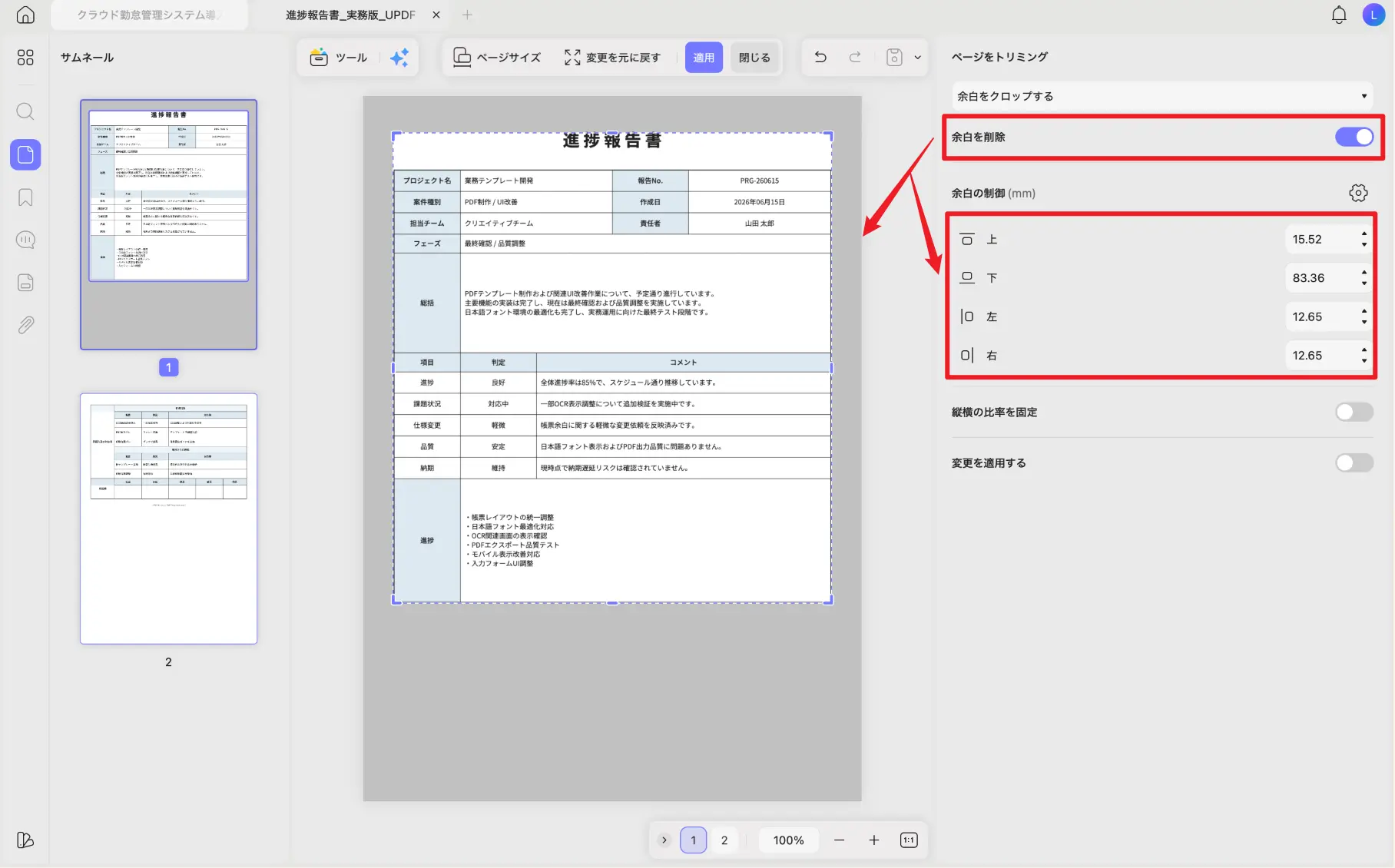Image resolution: width=1395 pixels, height=868 pixels.
Task: Click the 上 margin field 15.52
Action: (x=1320, y=239)
